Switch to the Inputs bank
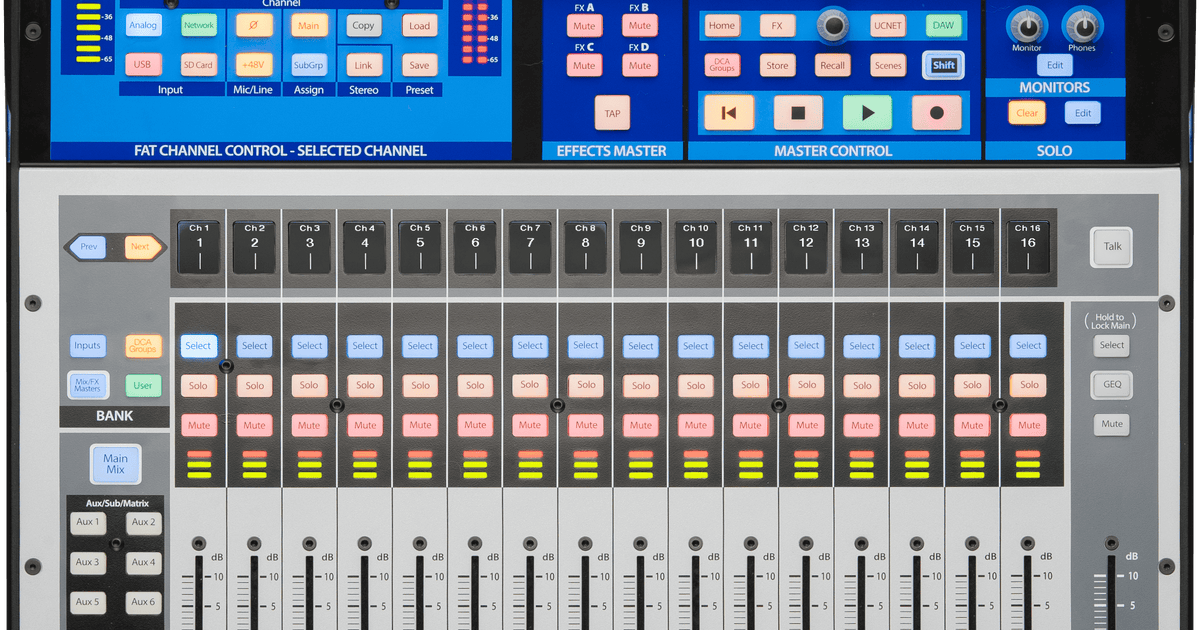 (x=87, y=345)
